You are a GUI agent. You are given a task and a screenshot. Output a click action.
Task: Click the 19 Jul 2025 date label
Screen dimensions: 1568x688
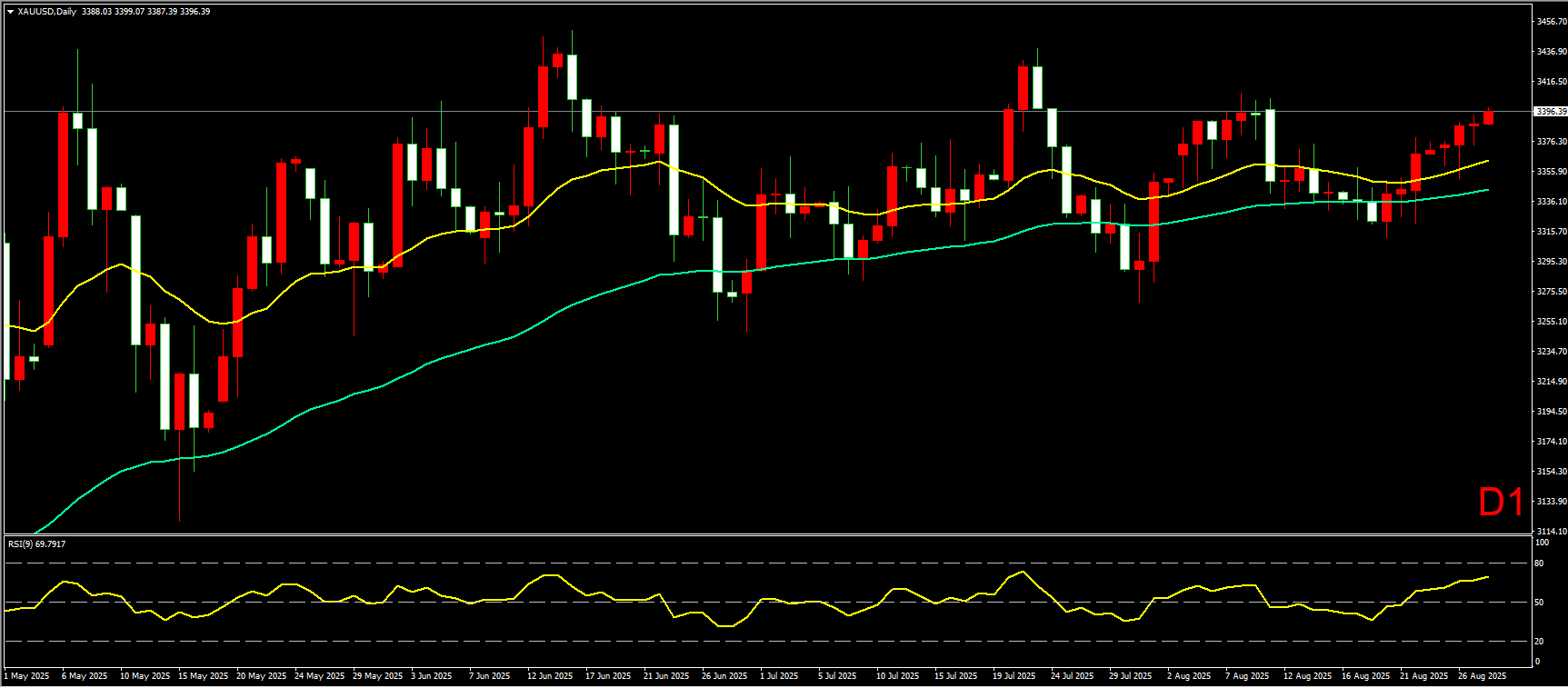(x=1014, y=676)
